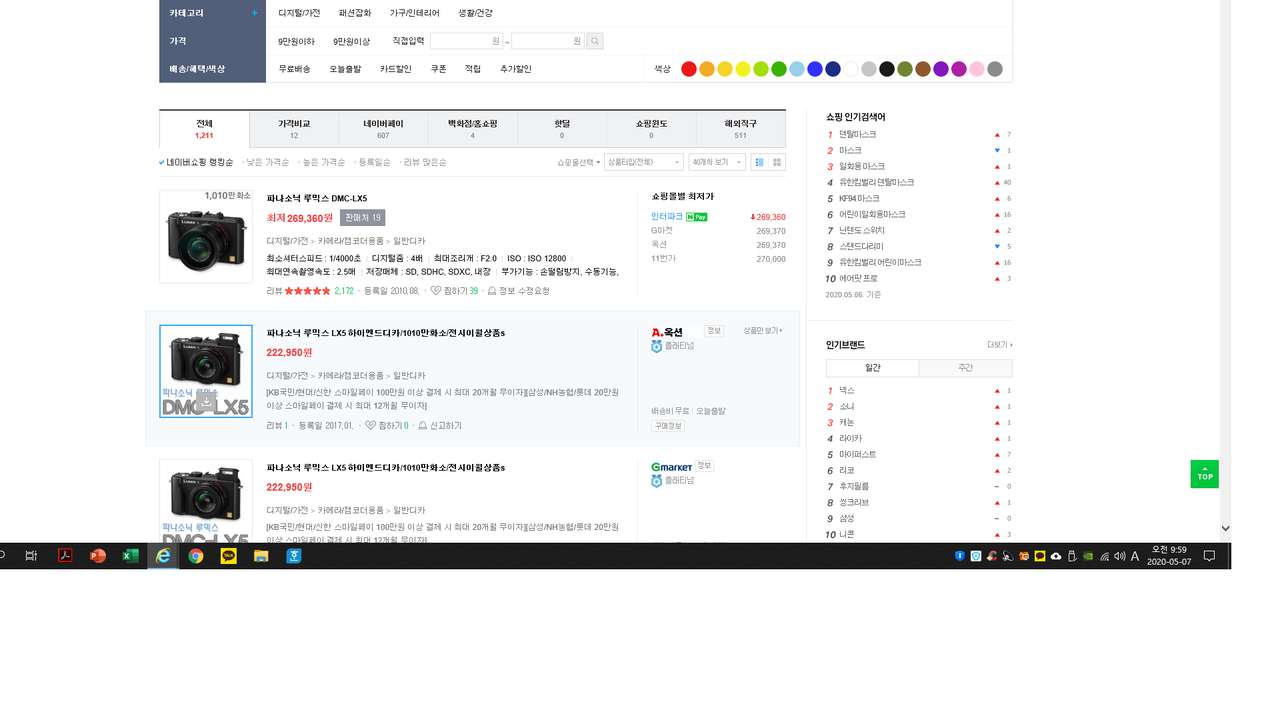1280x720 pixels.
Task: Click 정보 수정요청 bell icon
Action: (492, 291)
